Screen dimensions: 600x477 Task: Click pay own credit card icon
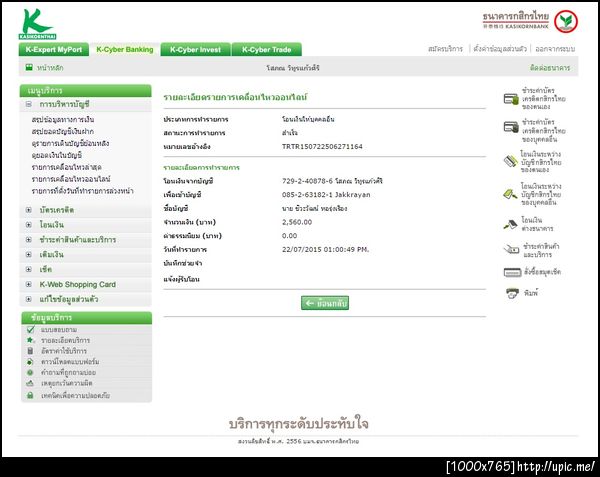pos(511,99)
